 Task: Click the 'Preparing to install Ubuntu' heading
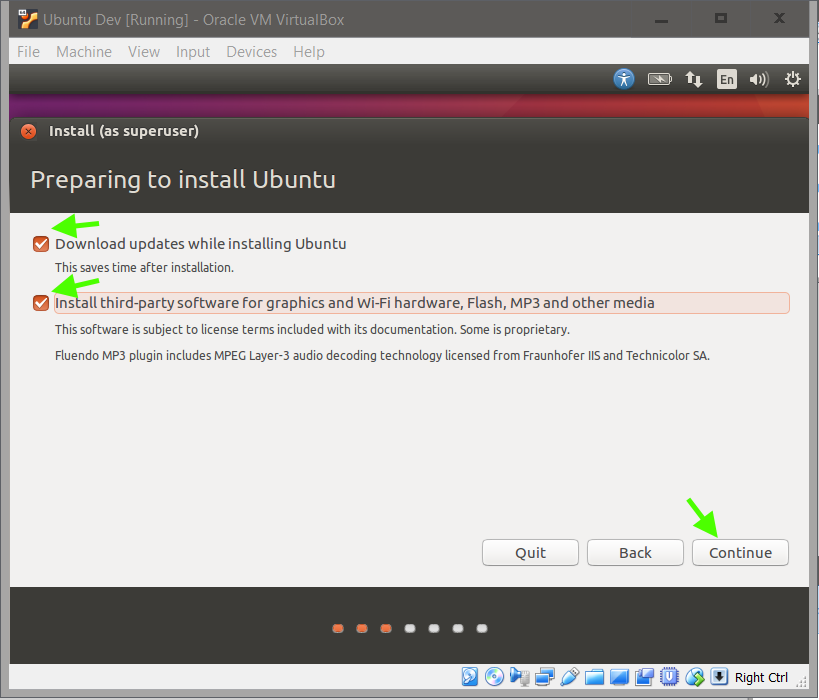[x=183, y=180]
